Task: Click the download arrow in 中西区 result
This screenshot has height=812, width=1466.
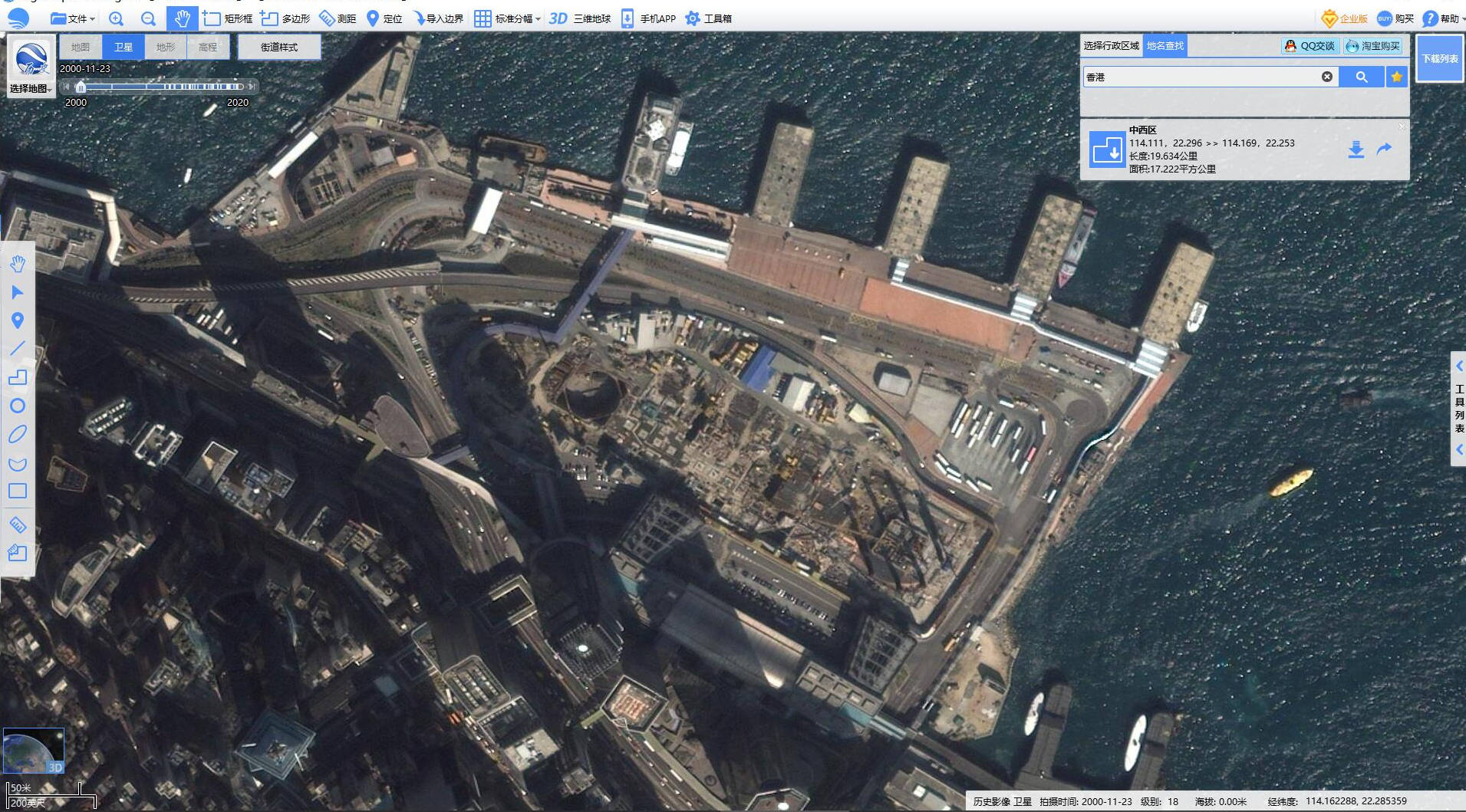Action: click(1356, 150)
